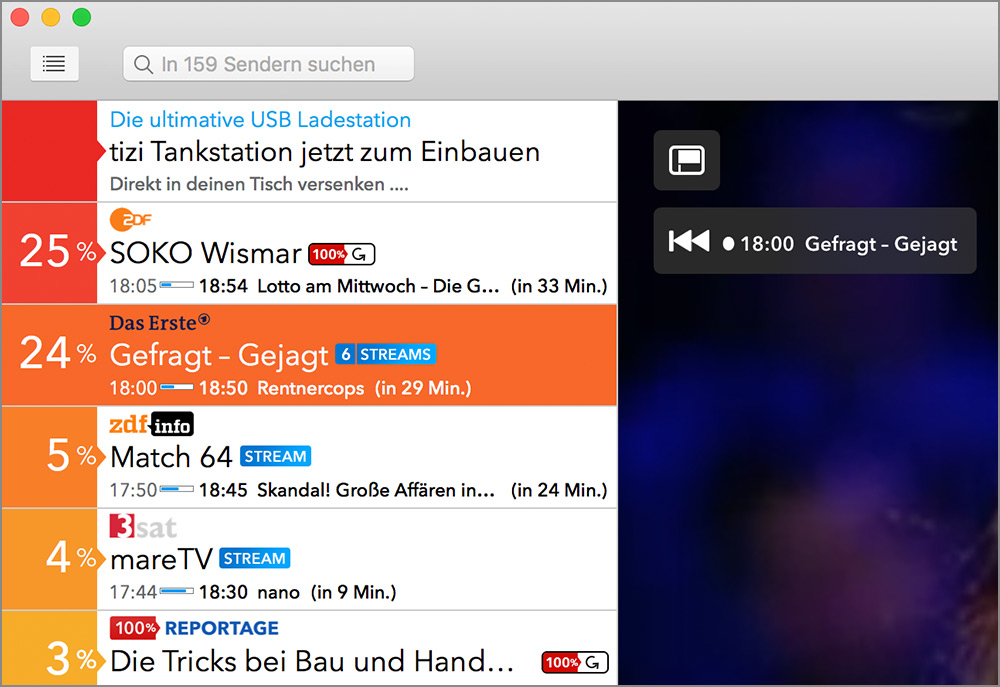Click the yellow minimize window button
1000x687 pixels.
tap(51, 17)
